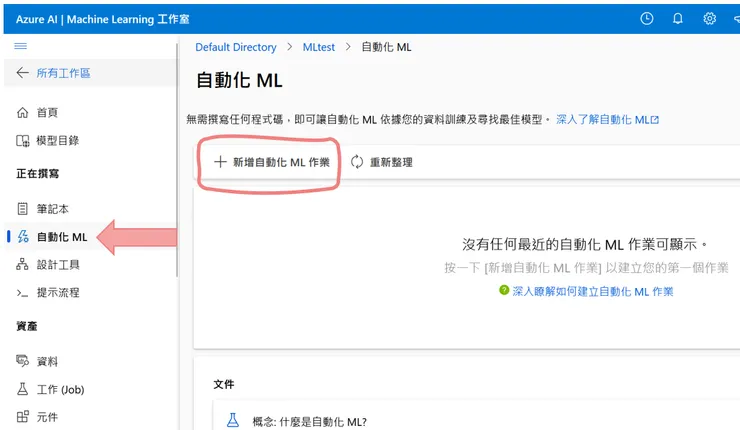Click the sidebar vertical scrollbar
Screen dimensions: 740x430
coord(177,160)
